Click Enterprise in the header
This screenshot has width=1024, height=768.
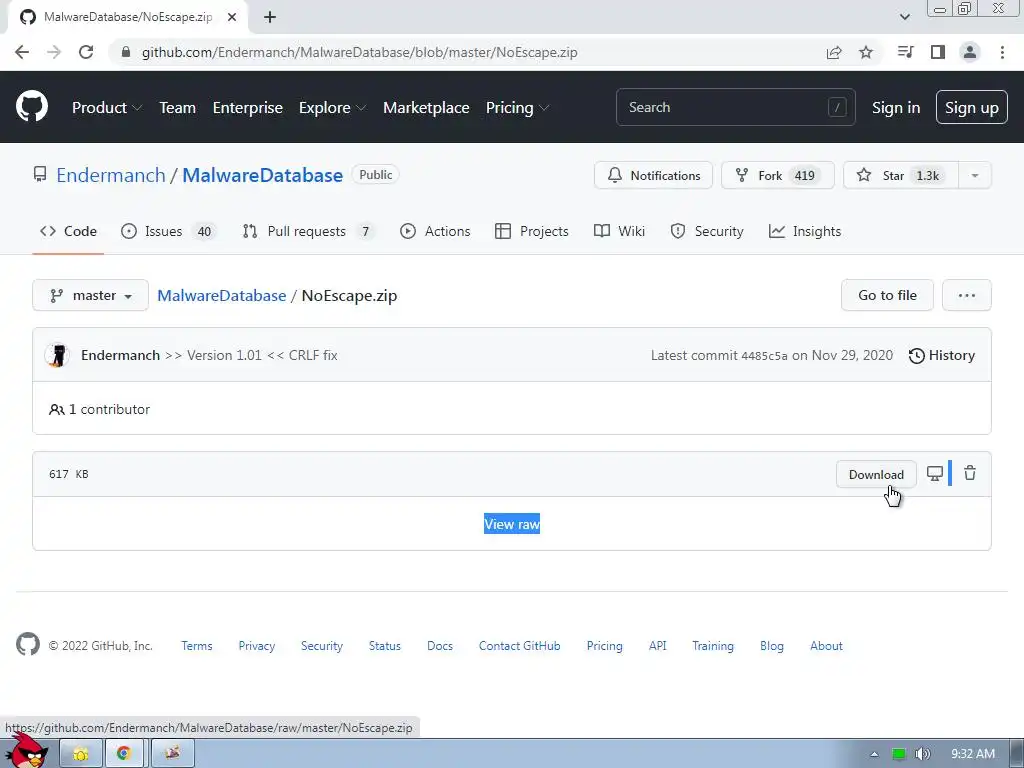pyautogui.click(x=248, y=107)
